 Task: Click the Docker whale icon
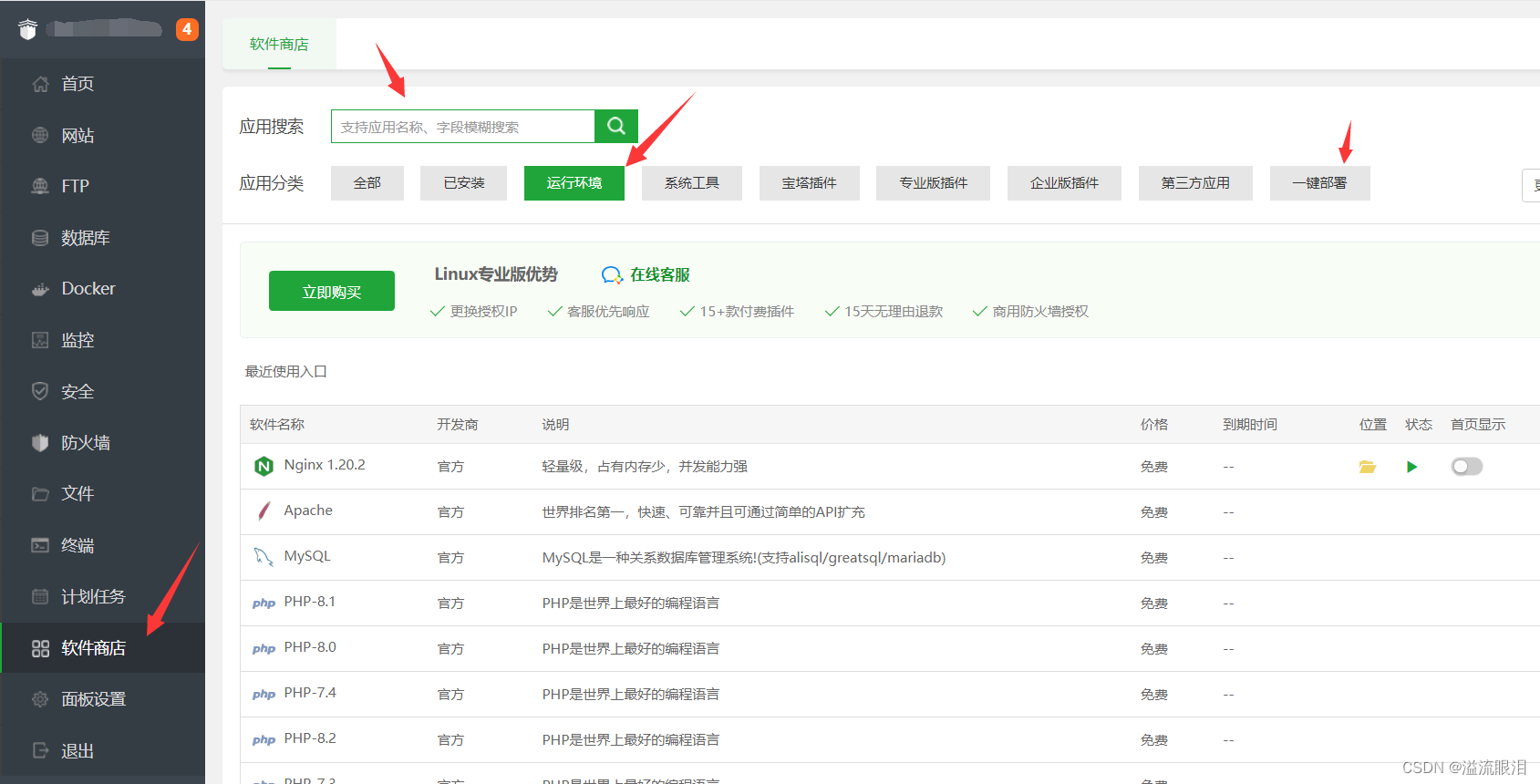(40, 289)
